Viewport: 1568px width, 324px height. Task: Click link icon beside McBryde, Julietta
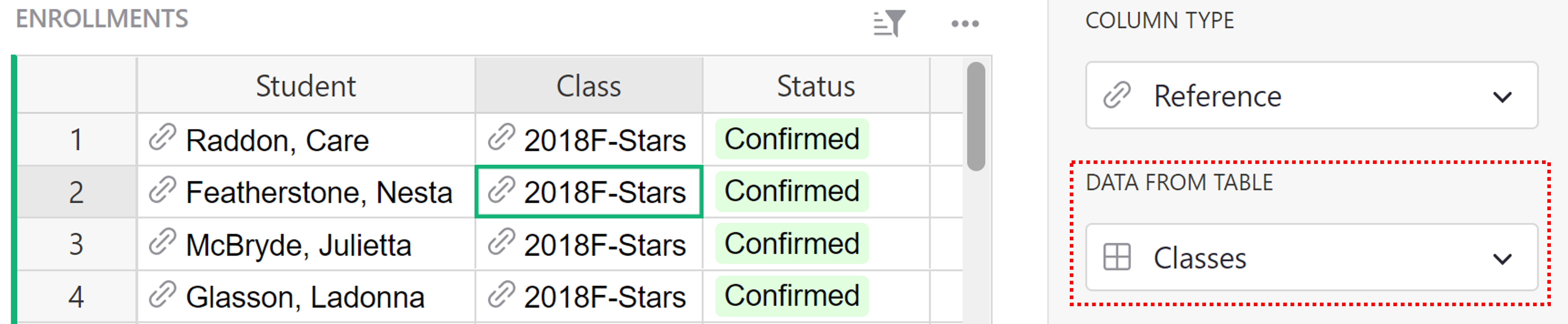coord(163,242)
